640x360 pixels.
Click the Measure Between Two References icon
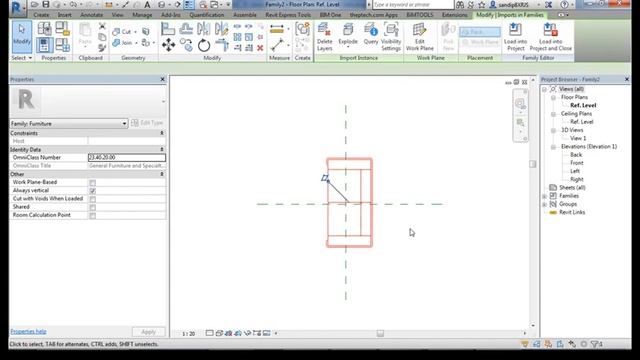click(x=277, y=45)
